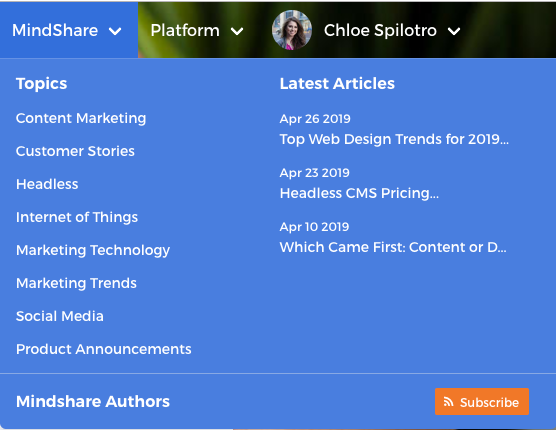Open the chevron beside Chloe Spilotro
The width and height of the screenshot is (556, 430).
(454, 31)
